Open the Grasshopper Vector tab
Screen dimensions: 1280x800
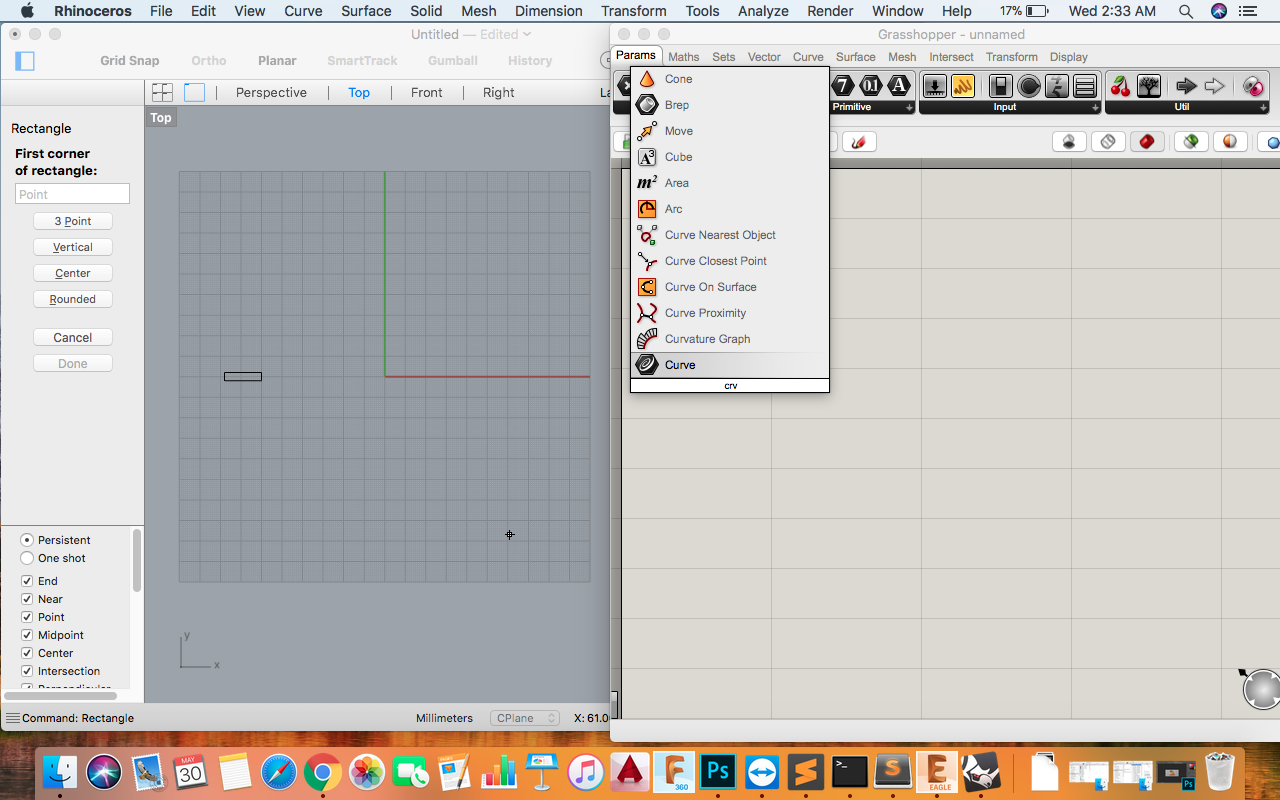click(x=764, y=57)
